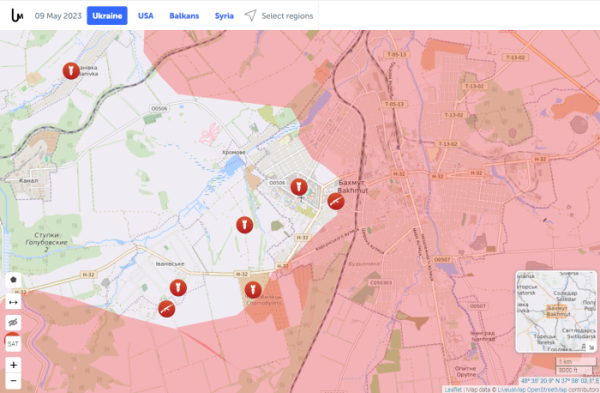Open the Select regions dropdown
Screen dimensions: 600x393
279,16
